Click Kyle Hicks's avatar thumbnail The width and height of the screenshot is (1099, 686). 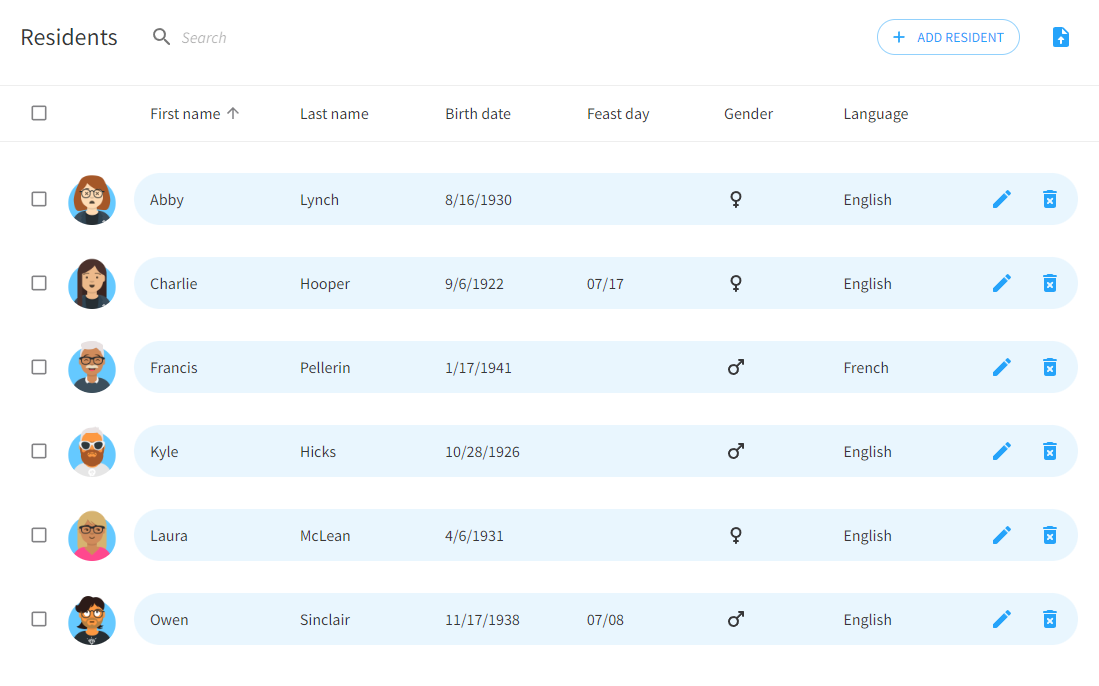(92, 451)
